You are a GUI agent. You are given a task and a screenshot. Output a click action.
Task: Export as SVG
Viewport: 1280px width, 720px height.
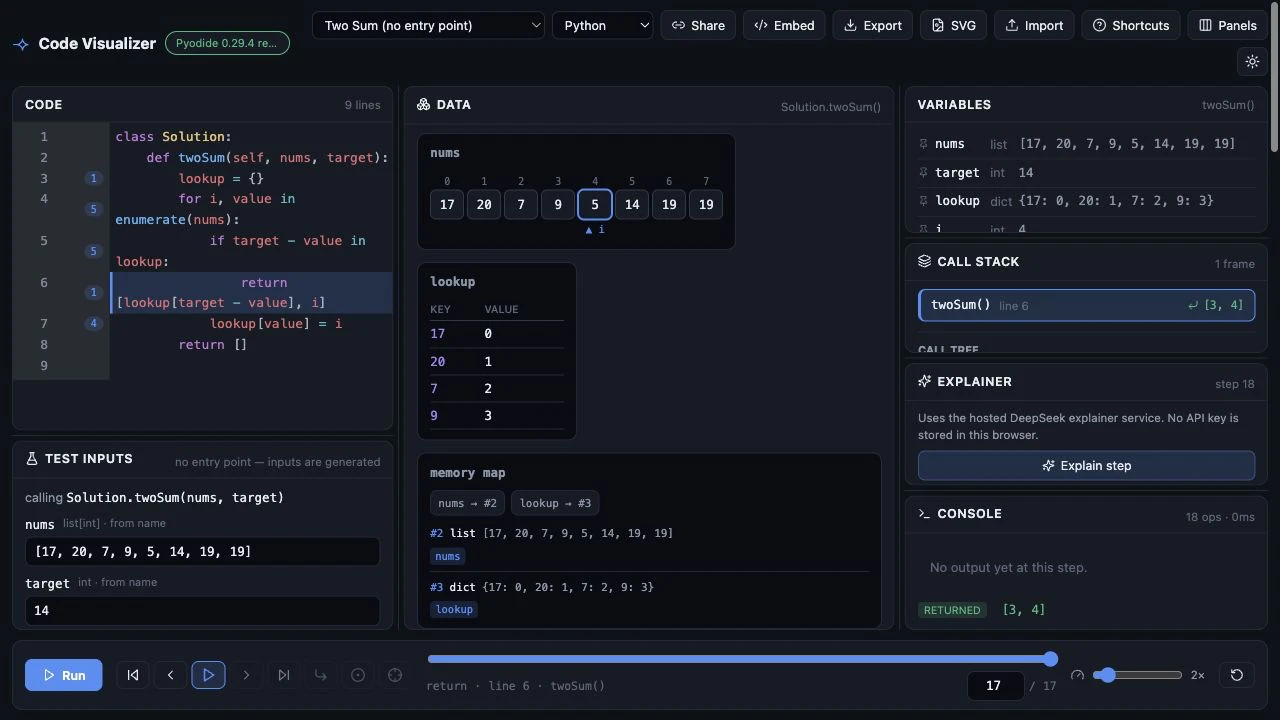click(953, 25)
